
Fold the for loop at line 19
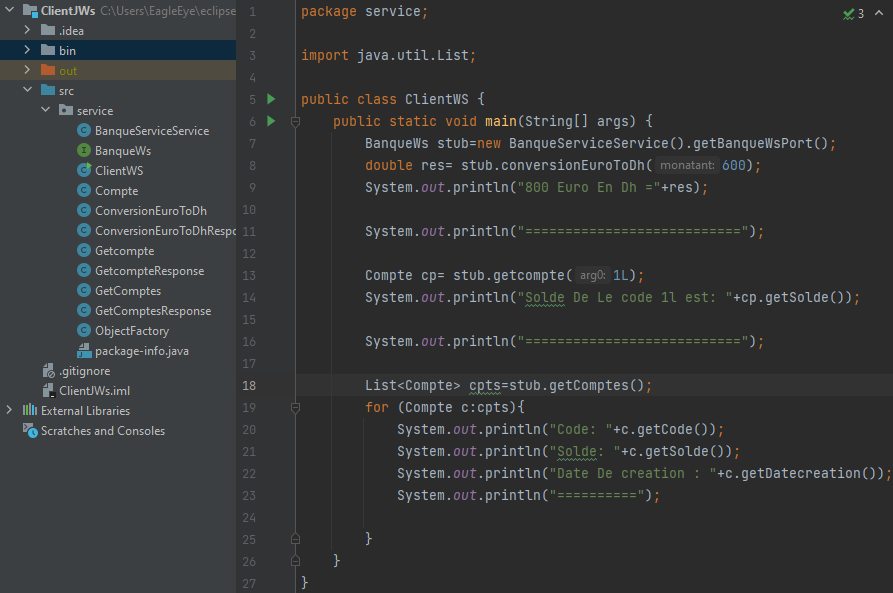pyautogui.click(x=295, y=408)
